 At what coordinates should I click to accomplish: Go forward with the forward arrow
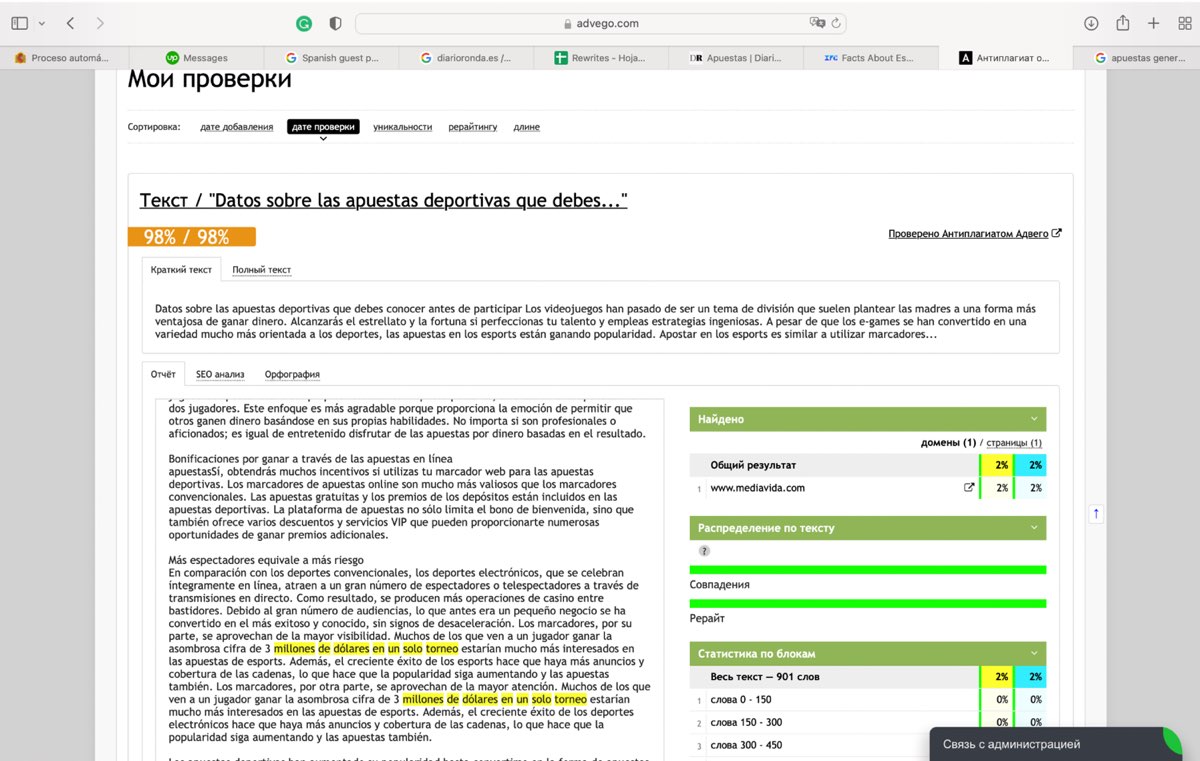tap(99, 23)
